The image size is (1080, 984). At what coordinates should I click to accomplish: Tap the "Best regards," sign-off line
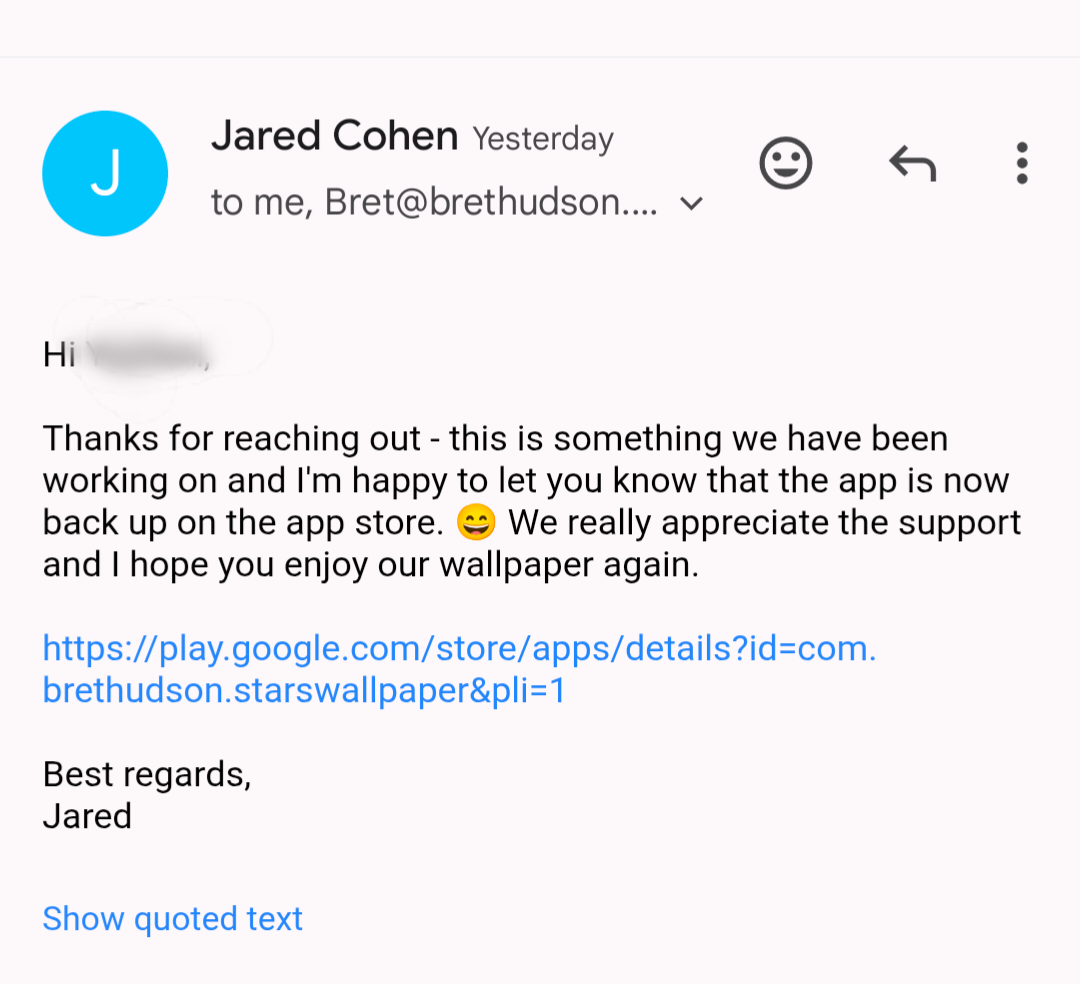(x=147, y=775)
